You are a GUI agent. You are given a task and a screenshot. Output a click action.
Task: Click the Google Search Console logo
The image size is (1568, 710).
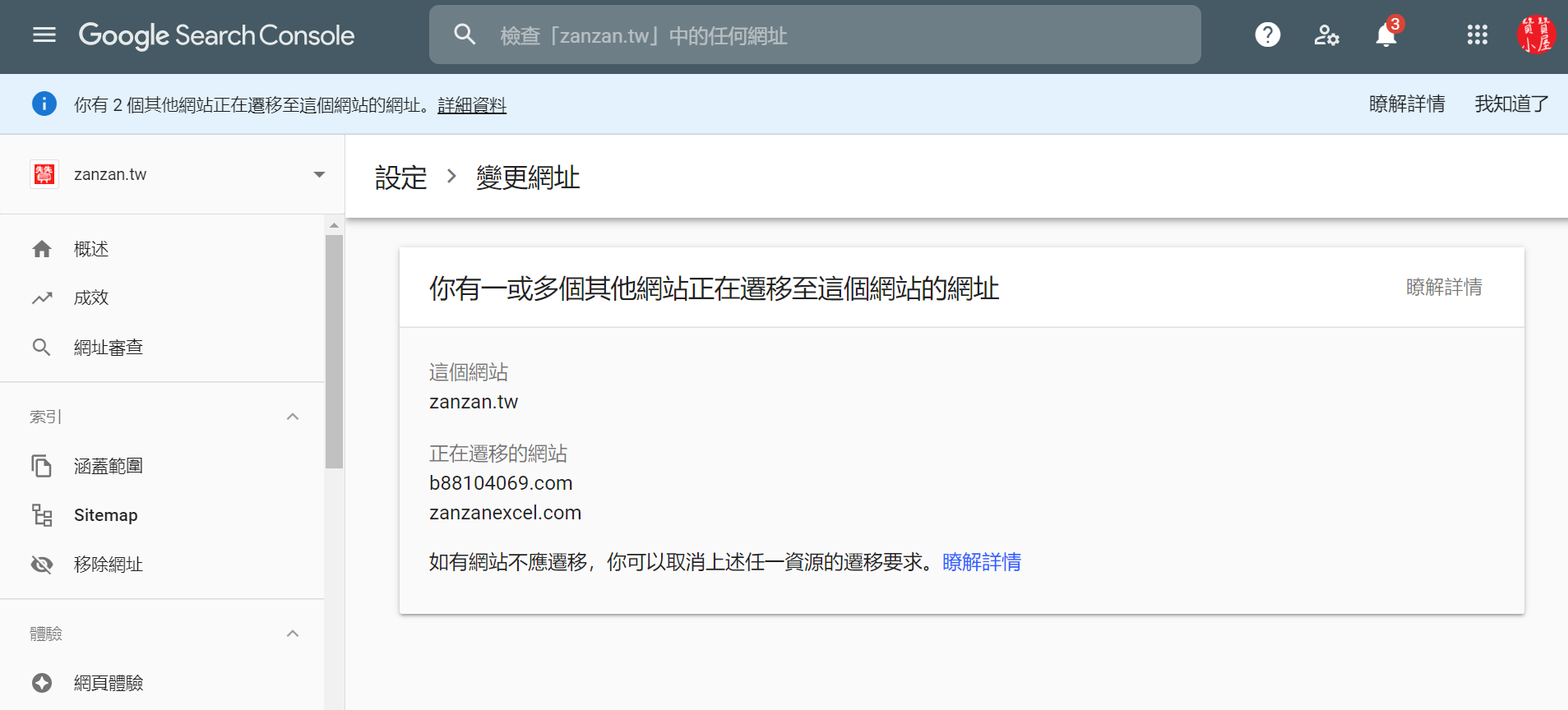[216, 35]
